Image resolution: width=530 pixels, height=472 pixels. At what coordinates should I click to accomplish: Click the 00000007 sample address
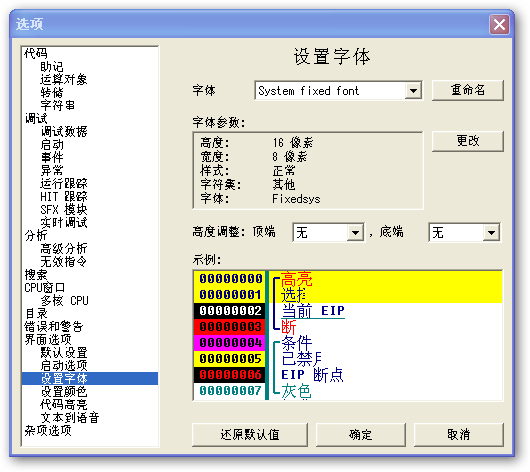230,391
